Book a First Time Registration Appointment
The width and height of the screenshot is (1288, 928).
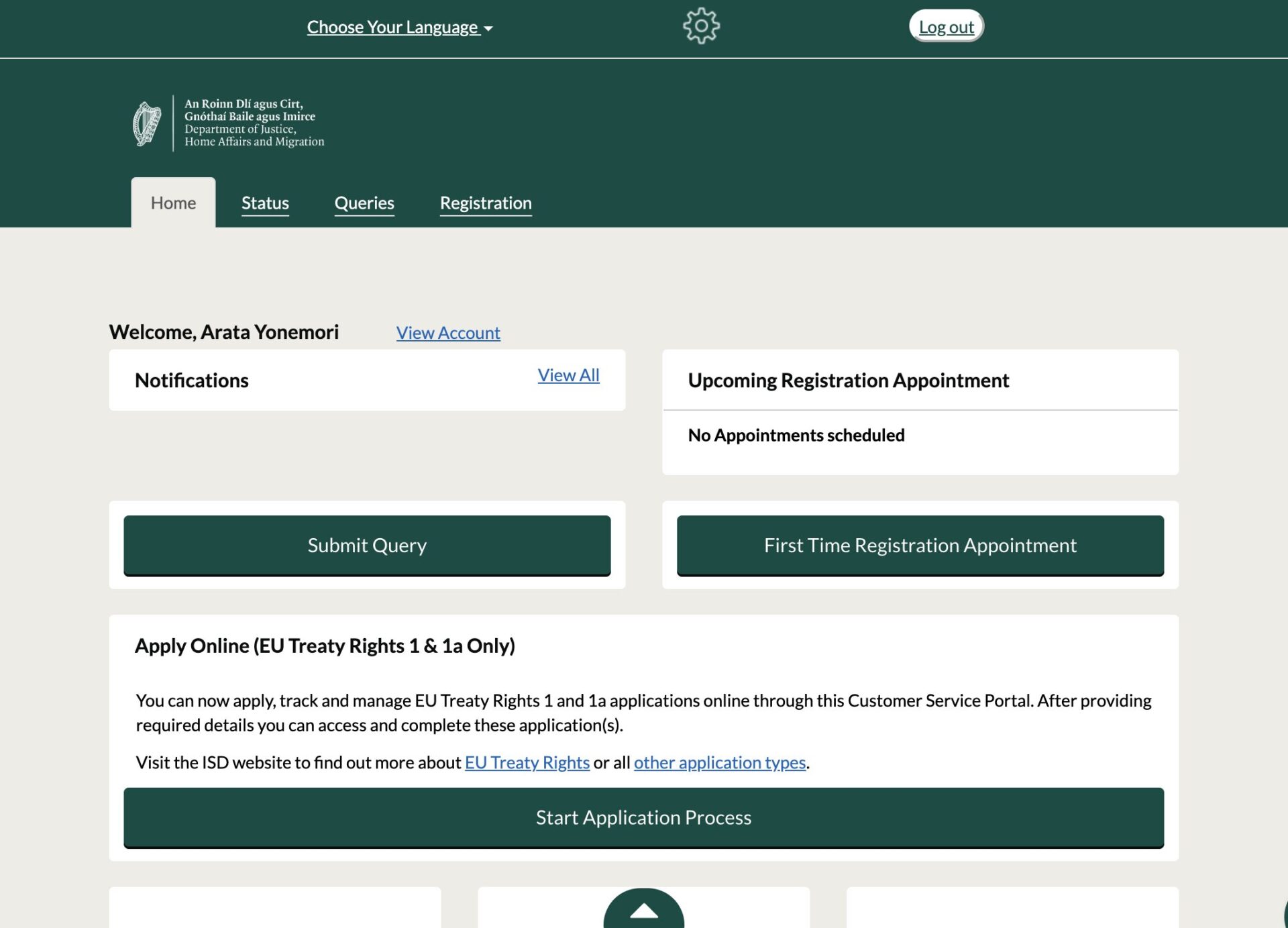(x=920, y=546)
